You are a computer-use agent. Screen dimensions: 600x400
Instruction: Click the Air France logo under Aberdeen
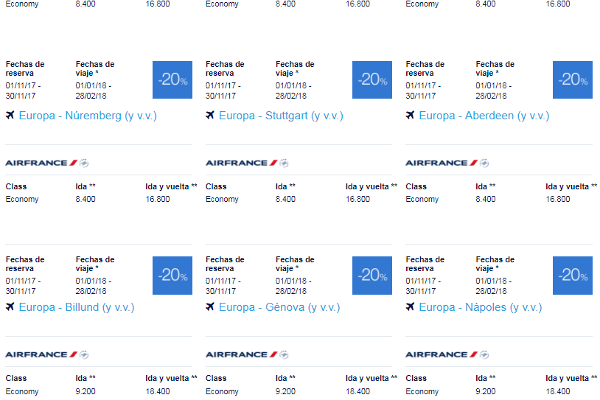coord(447,163)
